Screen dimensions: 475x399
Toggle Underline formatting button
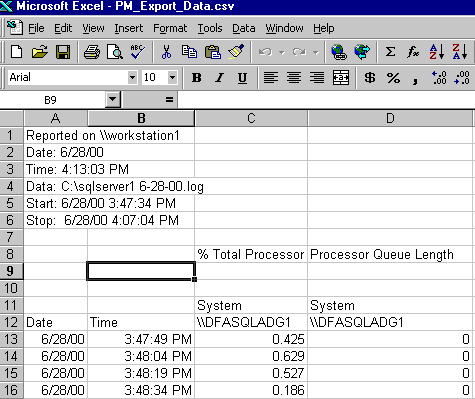242,78
